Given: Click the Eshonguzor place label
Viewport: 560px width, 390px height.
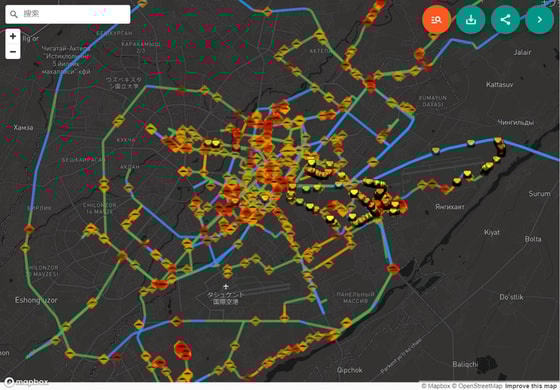Looking at the screenshot, I should click(36, 300).
